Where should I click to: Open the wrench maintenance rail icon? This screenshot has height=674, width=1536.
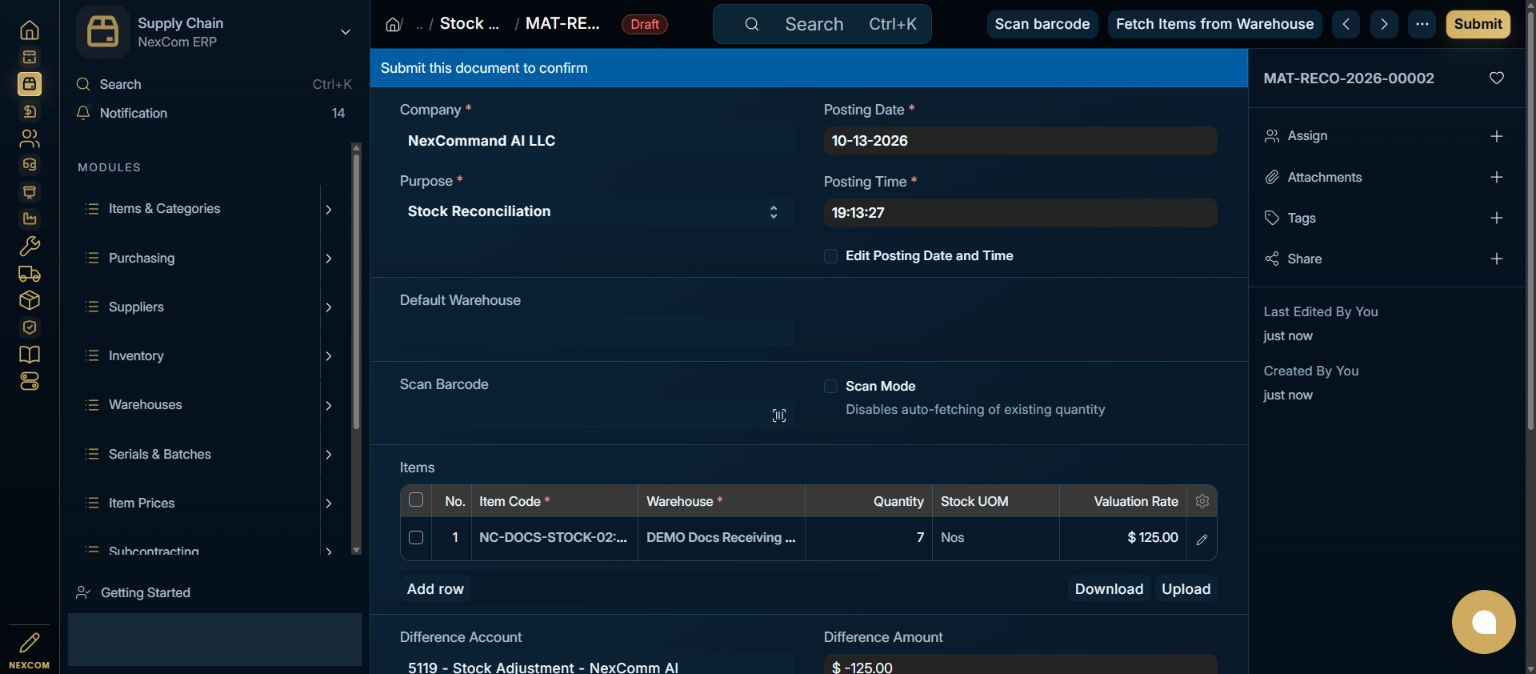[29, 246]
